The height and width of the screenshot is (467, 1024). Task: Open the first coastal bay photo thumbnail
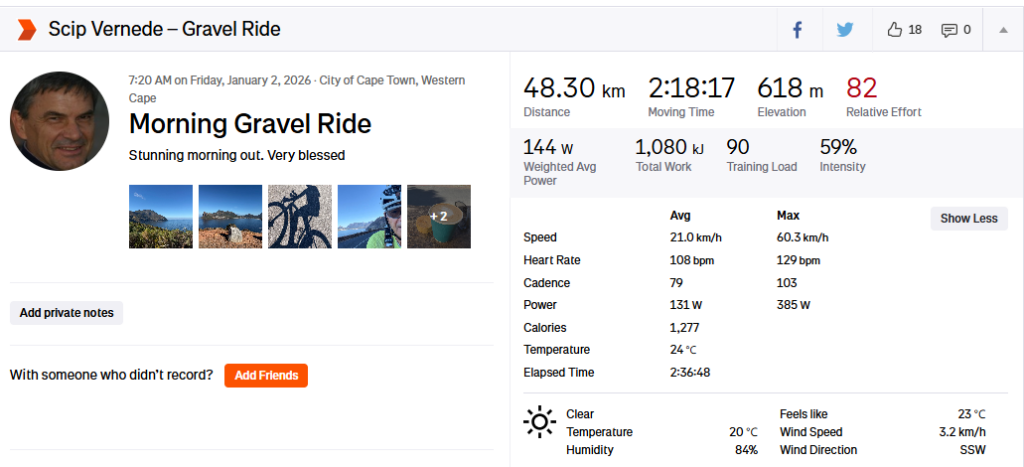161,216
